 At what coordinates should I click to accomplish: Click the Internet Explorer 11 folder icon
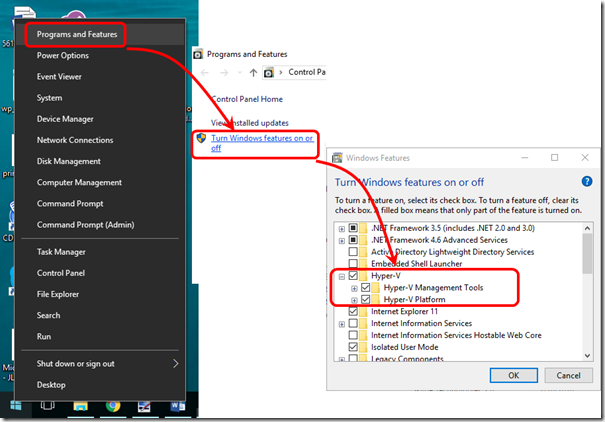click(363, 311)
